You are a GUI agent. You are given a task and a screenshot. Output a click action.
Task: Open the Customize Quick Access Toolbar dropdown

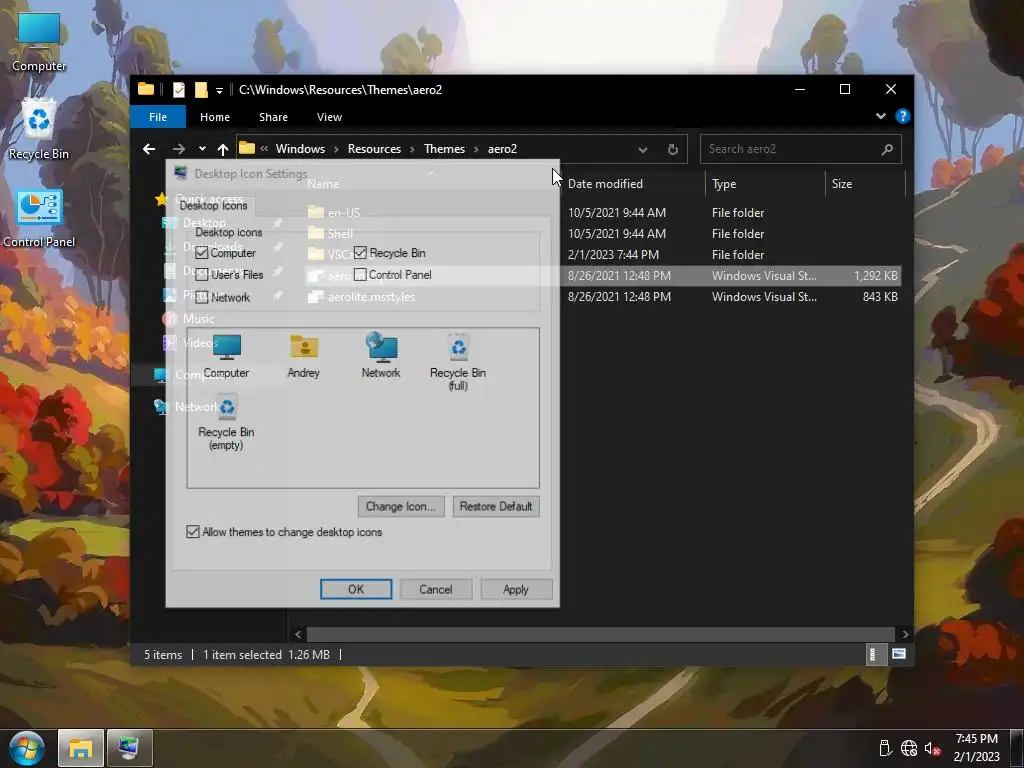219,91
